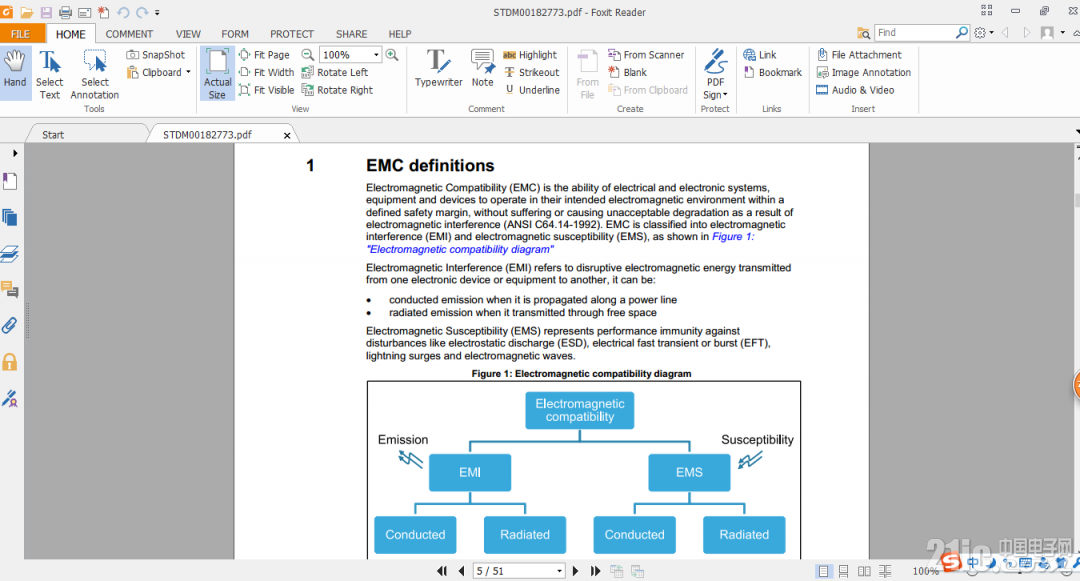Open the Bookmarks side panel
This screenshot has width=1080, height=581.
[10, 182]
